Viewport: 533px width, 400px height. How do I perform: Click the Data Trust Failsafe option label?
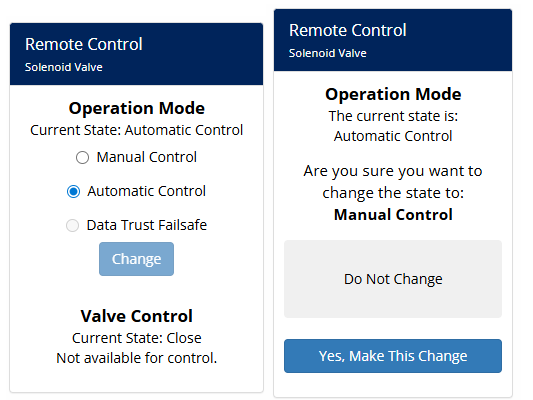coord(147,225)
